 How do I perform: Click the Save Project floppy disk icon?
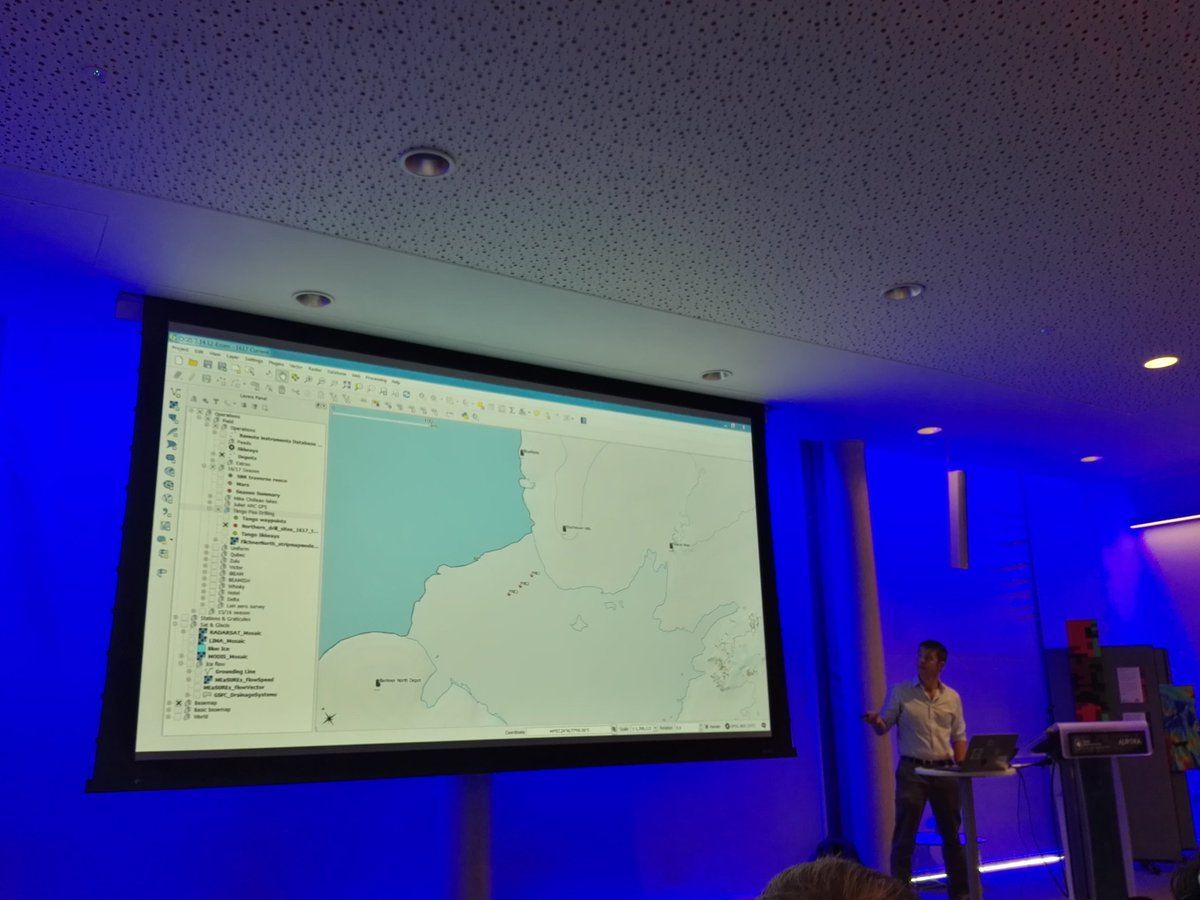(207, 364)
